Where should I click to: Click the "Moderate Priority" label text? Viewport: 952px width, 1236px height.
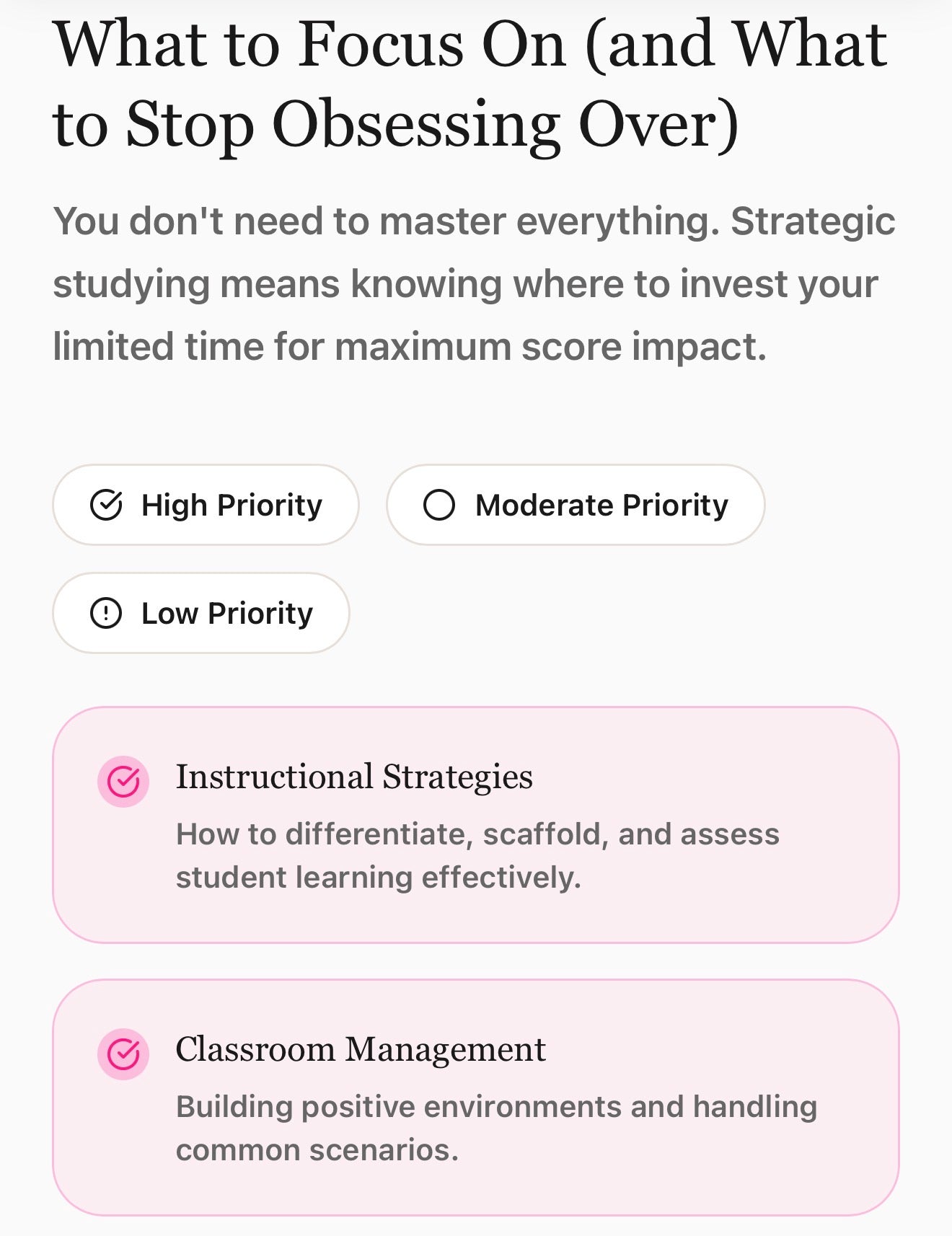tap(601, 505)
